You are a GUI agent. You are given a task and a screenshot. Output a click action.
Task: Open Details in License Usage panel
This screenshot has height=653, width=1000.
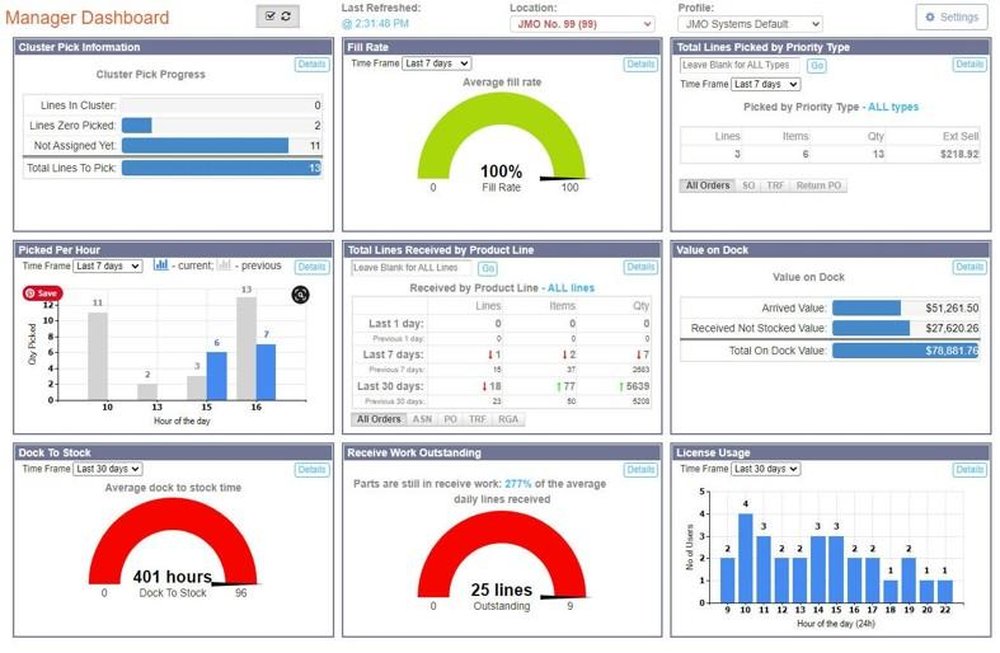[969, 470]
